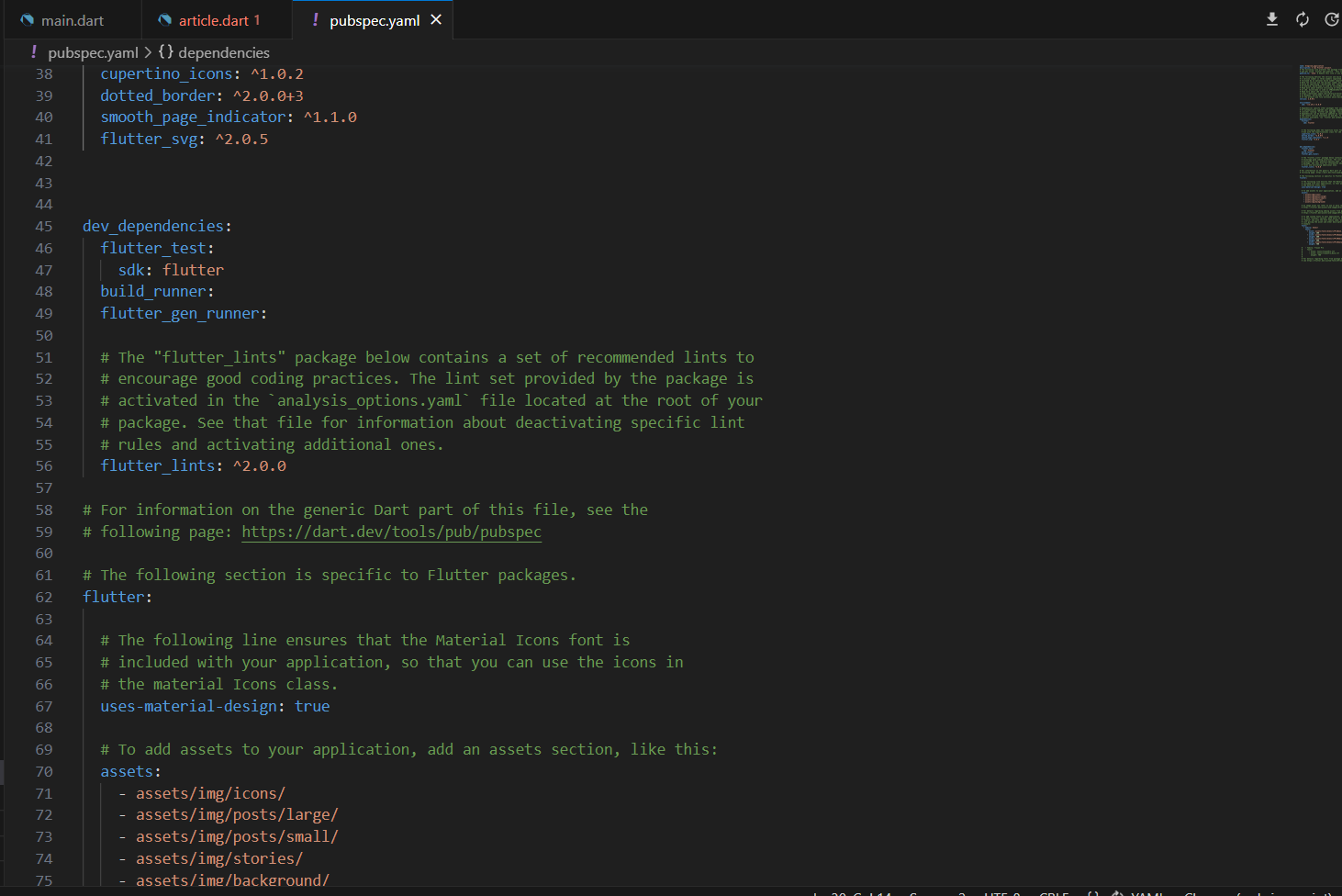1342x896 pixels.
Task: Click the ^1.1.0 version value
Action: pos(330,117)
